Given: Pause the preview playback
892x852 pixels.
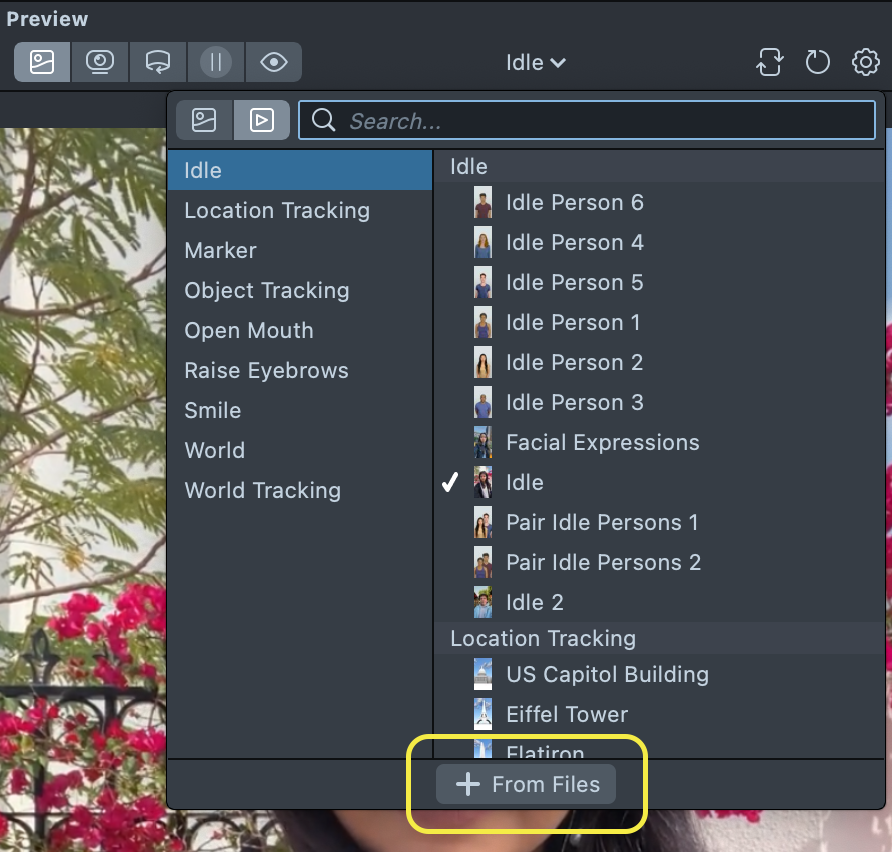Looking at the screenshot, I should point(215,62).
